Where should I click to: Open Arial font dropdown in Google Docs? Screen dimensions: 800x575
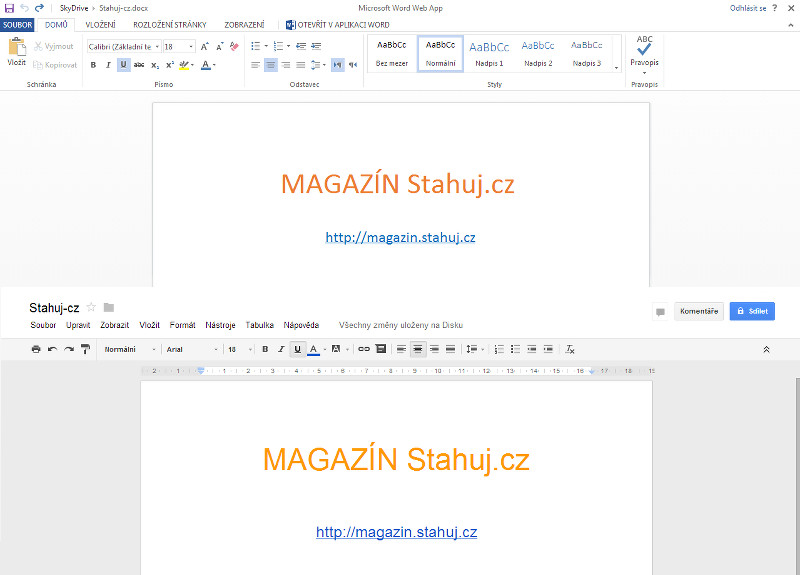(x=192, y=349)
